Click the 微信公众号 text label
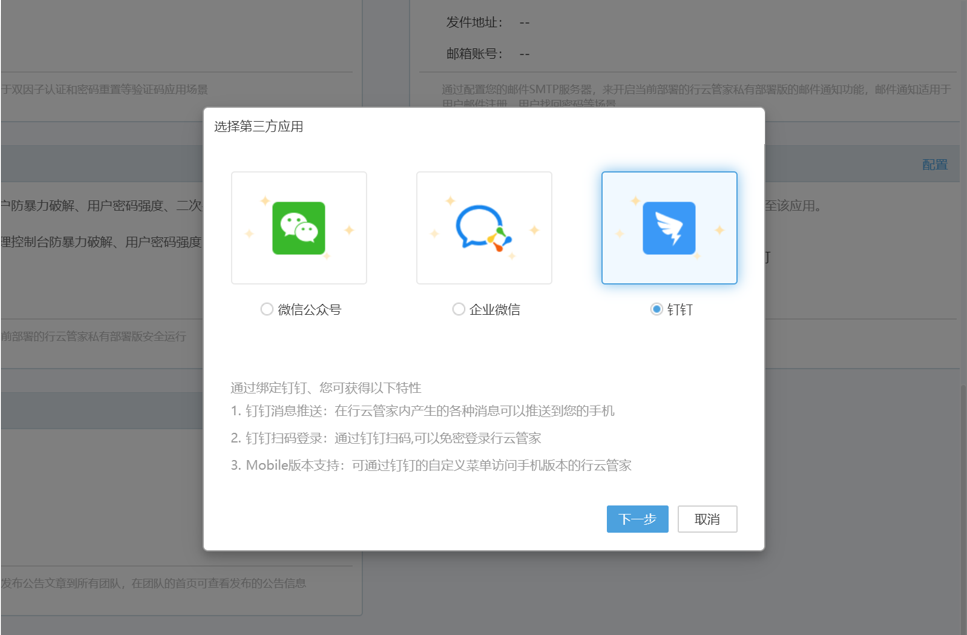This screenshot has height=635, width=967. (309, 310)
